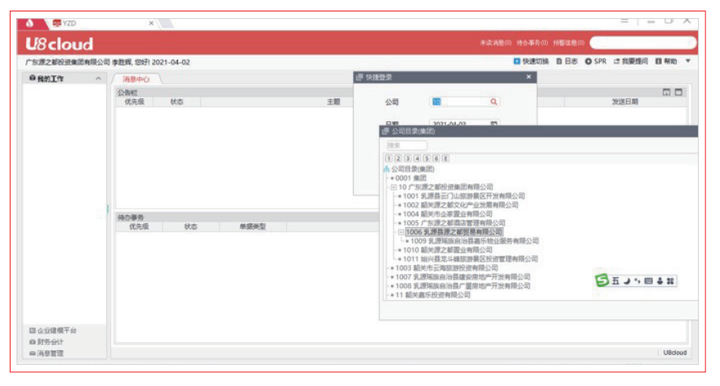Select highlighted company 1006 in tree
Viewport: 720px width, 386px height.
click(454, 232)
